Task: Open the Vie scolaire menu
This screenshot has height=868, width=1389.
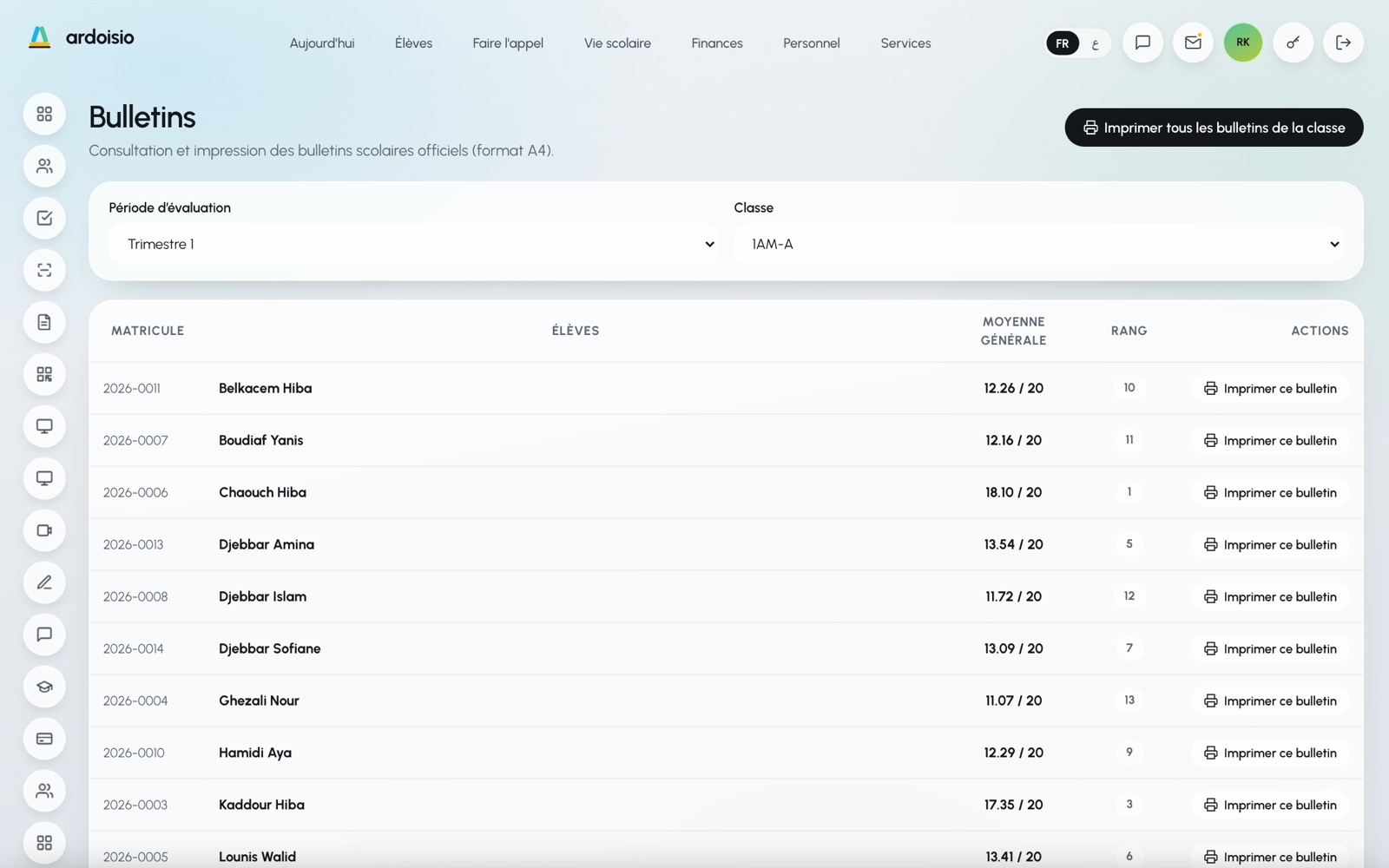Action: 617,43
